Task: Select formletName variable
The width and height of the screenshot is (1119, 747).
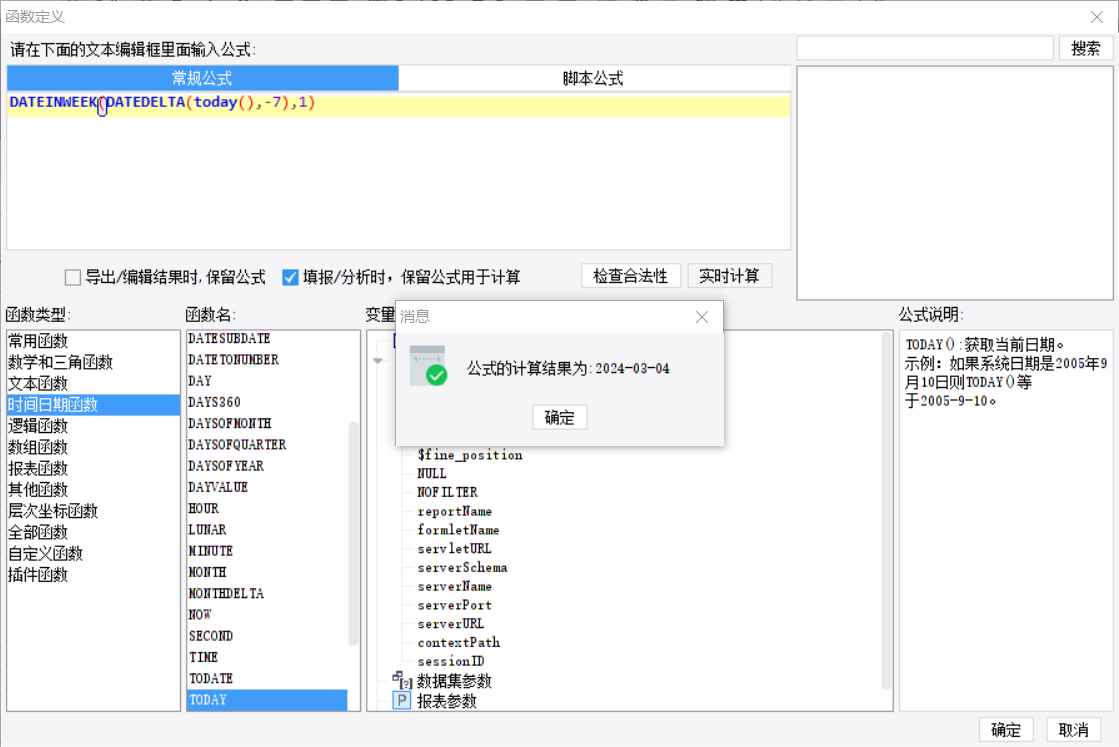Action: point(458,530)
